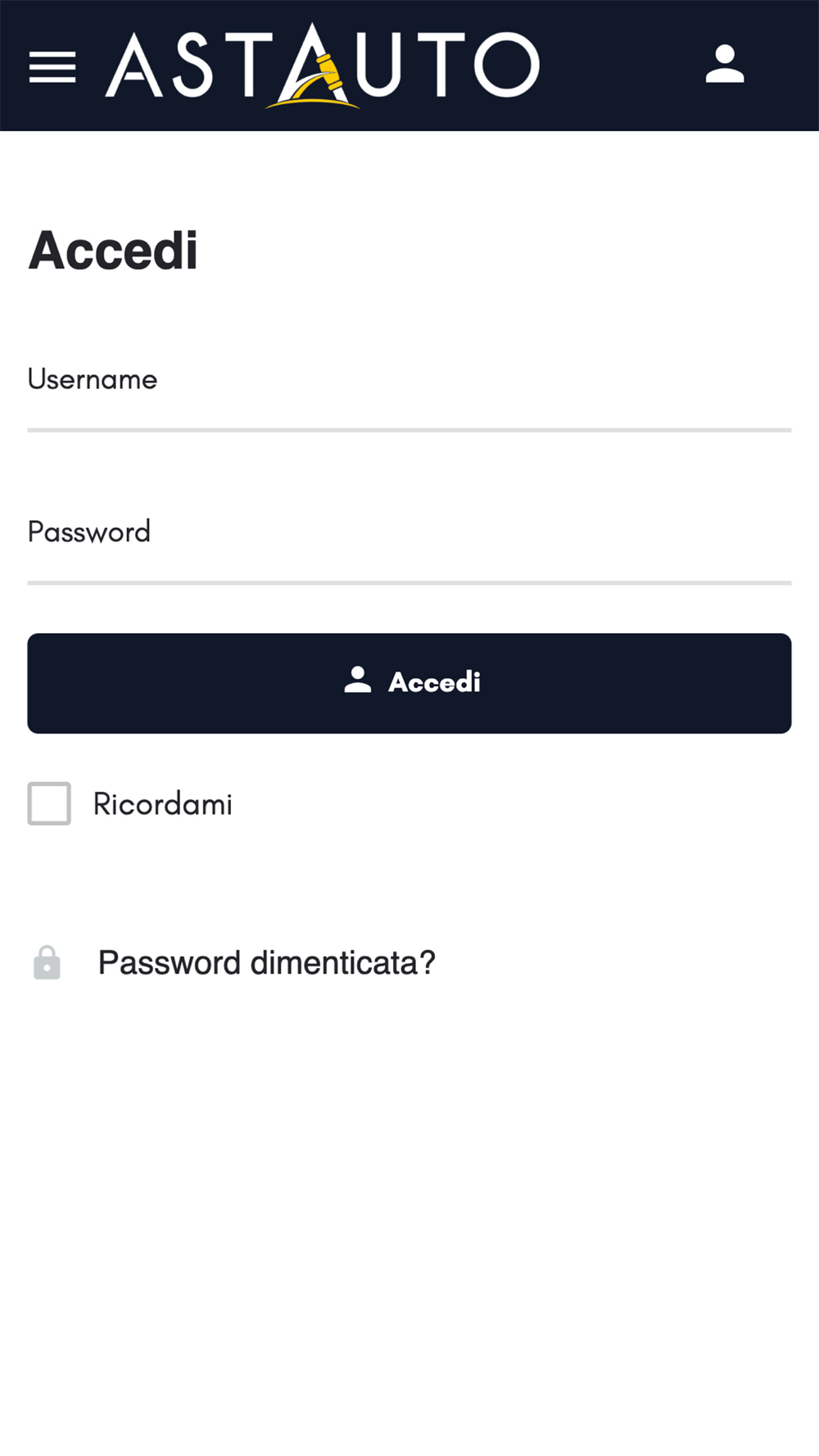This screenshot has height=1456, width=819.
Task: Click the ASTAUTO logo
Action: [x=323, y=66]
